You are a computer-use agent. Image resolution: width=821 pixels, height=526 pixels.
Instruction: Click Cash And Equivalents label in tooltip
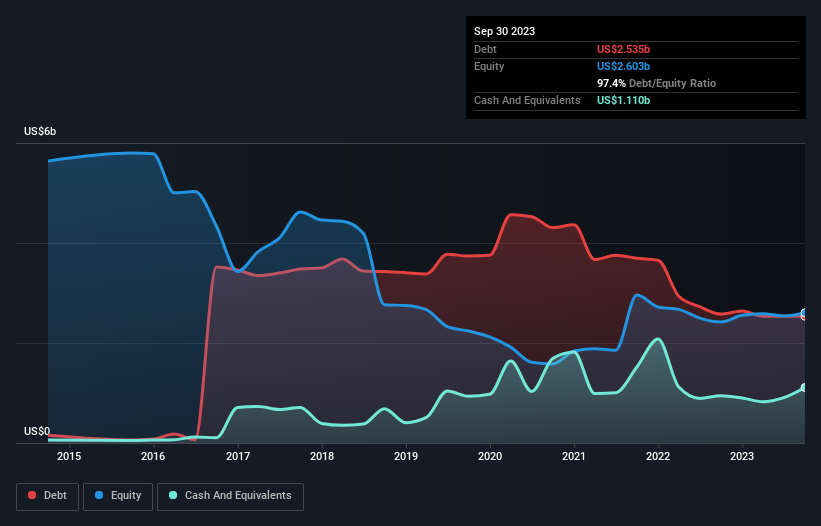[527, 100]
